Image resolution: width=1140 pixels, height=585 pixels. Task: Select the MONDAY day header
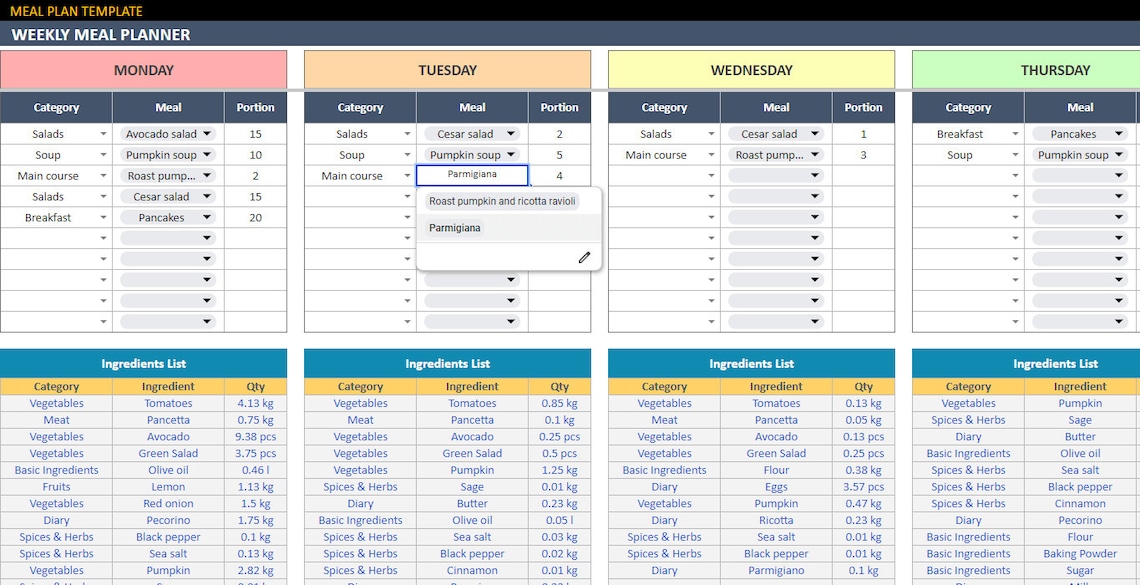tap(143, 70)
